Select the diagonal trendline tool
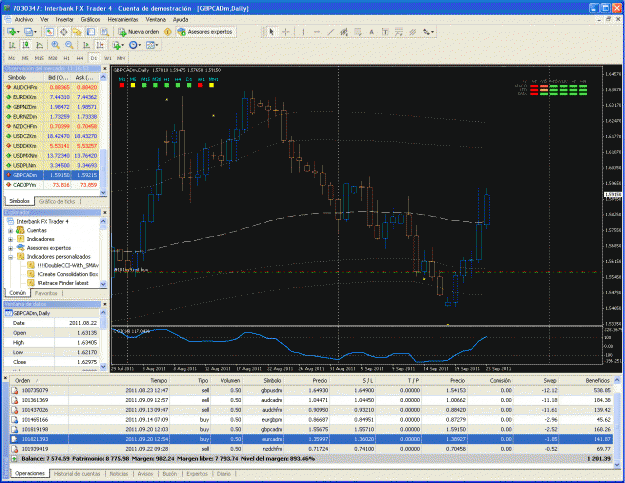Viewport: 625px width, 483px height. 330,32
